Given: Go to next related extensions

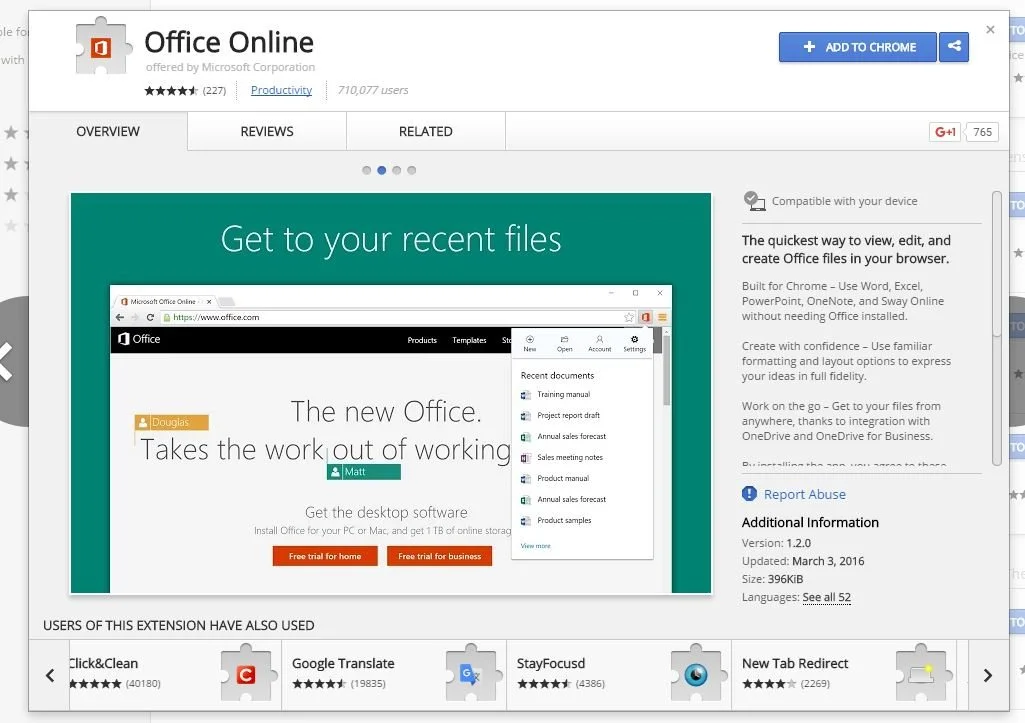Looking at the screenshot, I should coord(988,675).
